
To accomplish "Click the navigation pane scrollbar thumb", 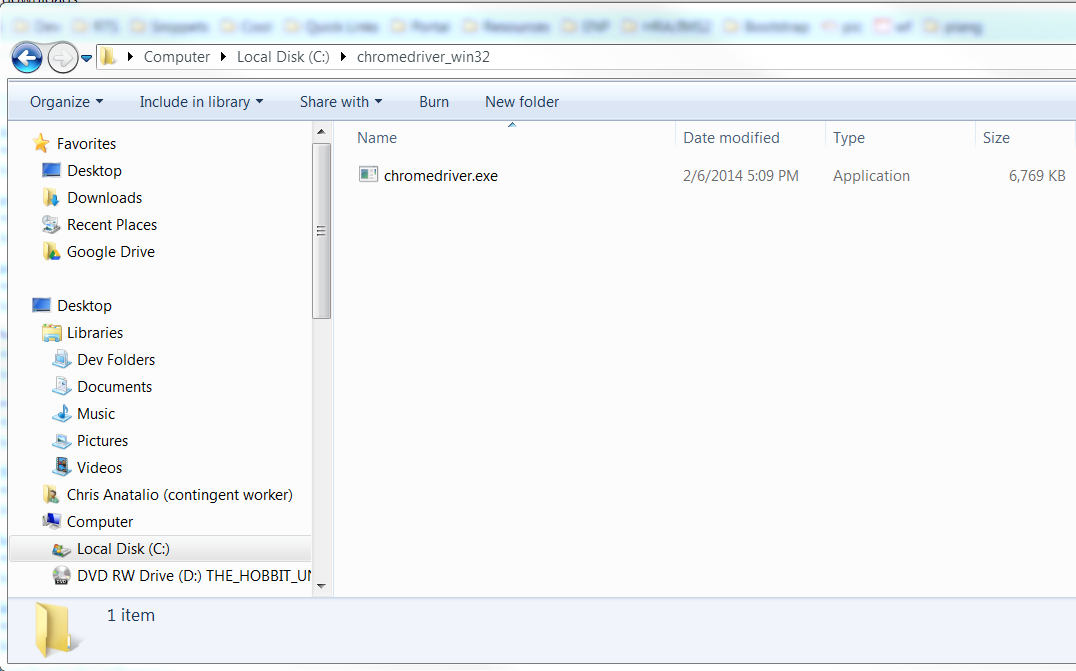I will tap(321, 231).
